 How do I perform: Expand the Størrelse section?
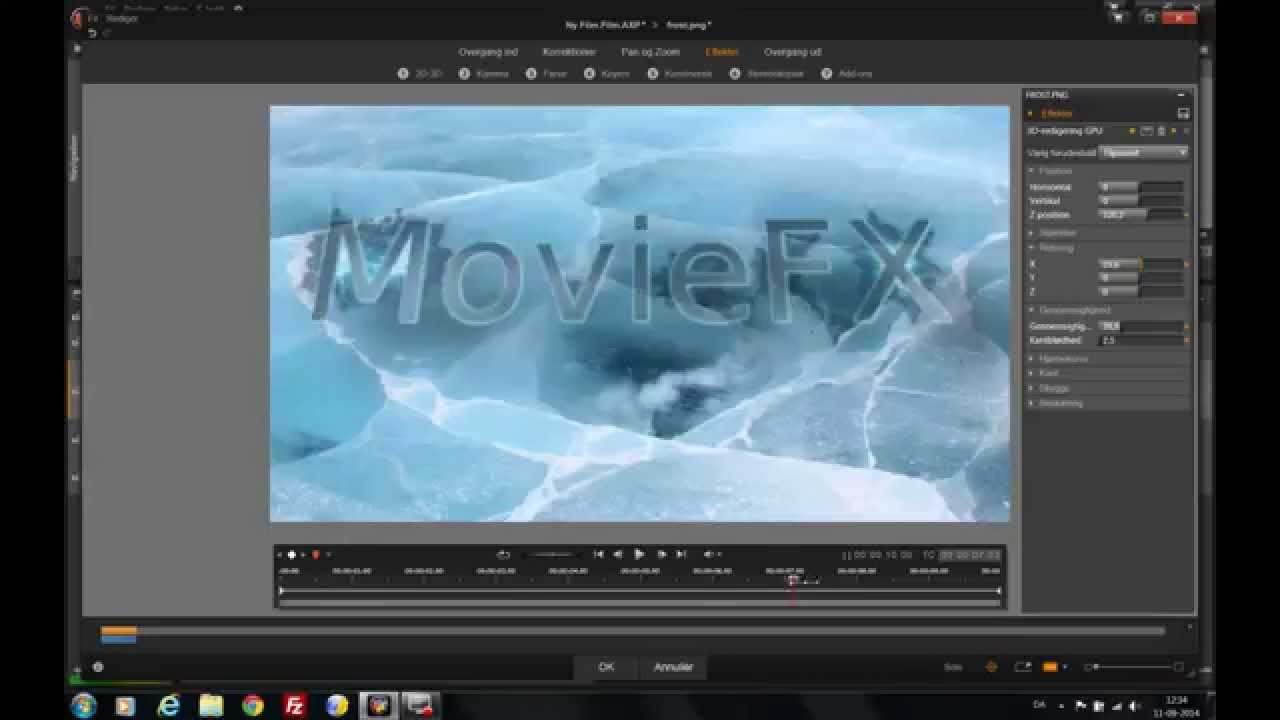(1031, 233)
